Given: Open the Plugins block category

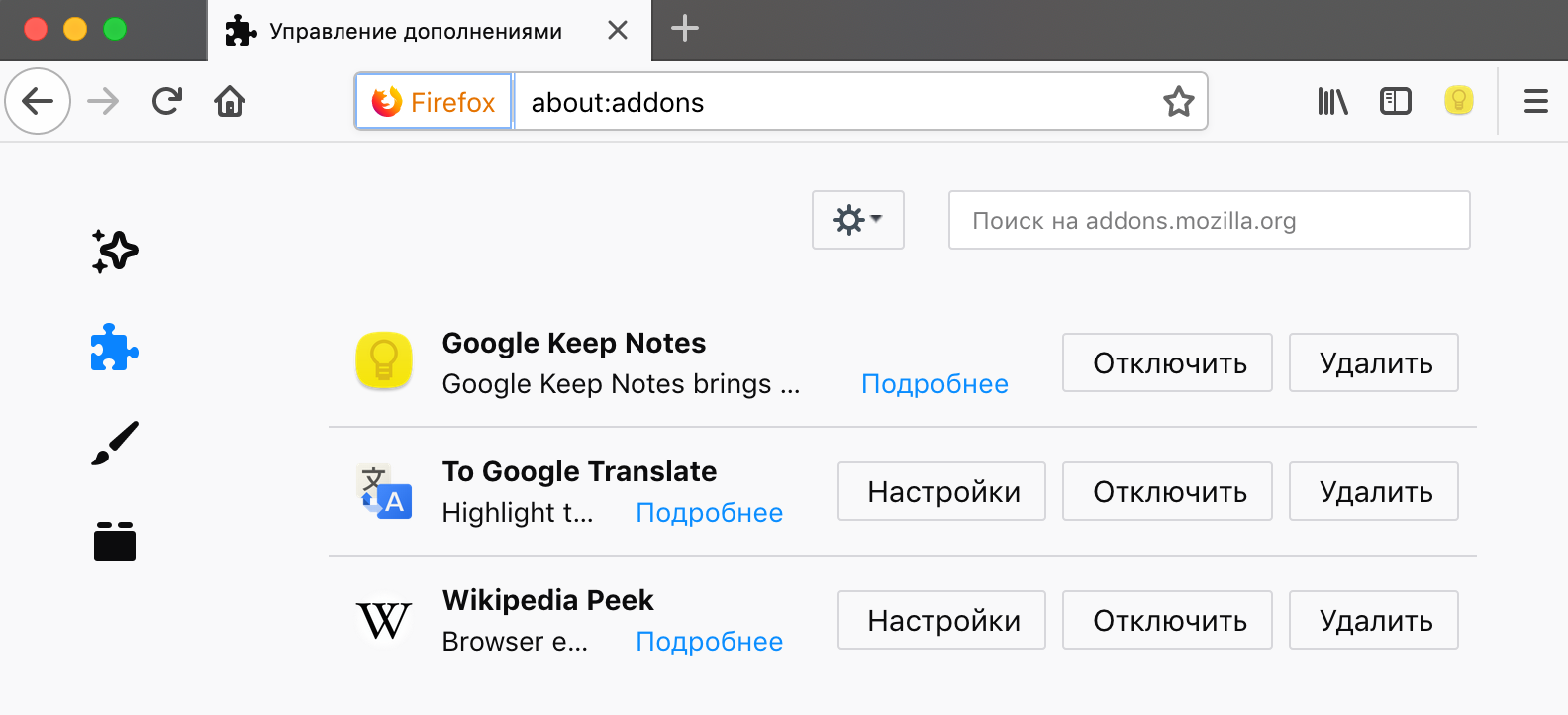Looking at the screenshot, I should tap(115, 541).
